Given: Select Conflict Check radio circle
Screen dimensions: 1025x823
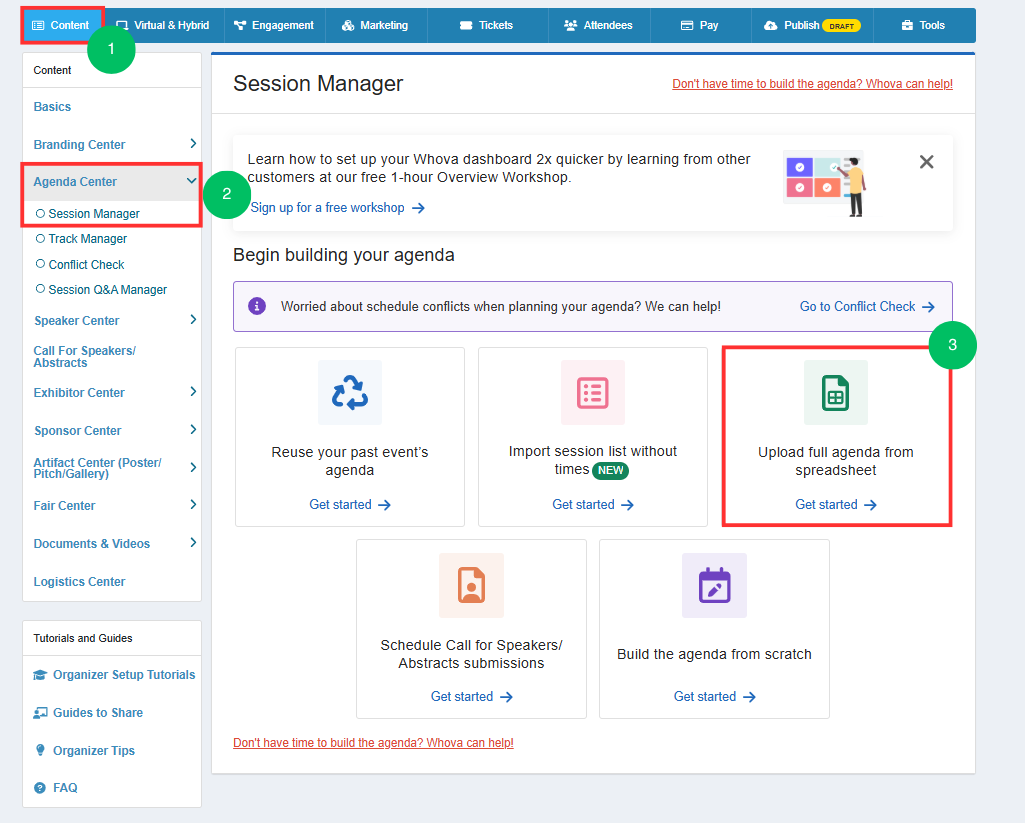Looking at the screenshot, I should (x=41, y=264).
